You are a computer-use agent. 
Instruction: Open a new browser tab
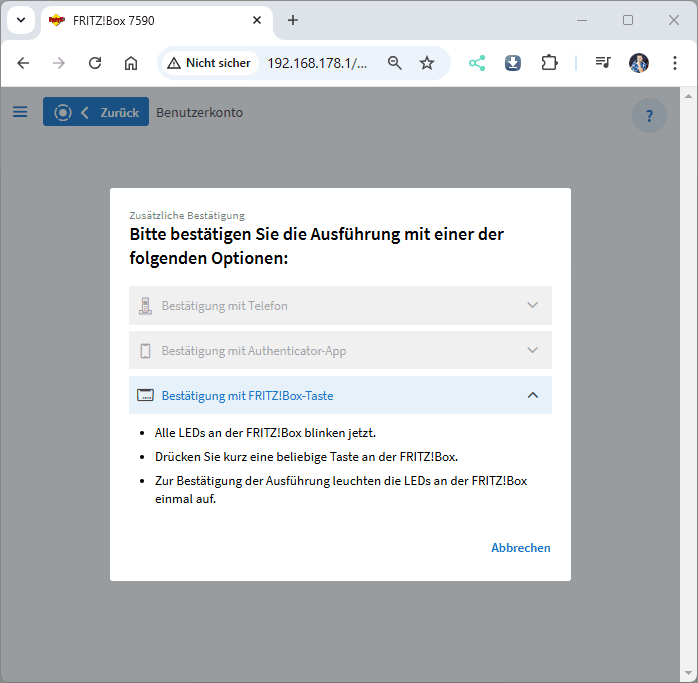click(x=293, y=20)
